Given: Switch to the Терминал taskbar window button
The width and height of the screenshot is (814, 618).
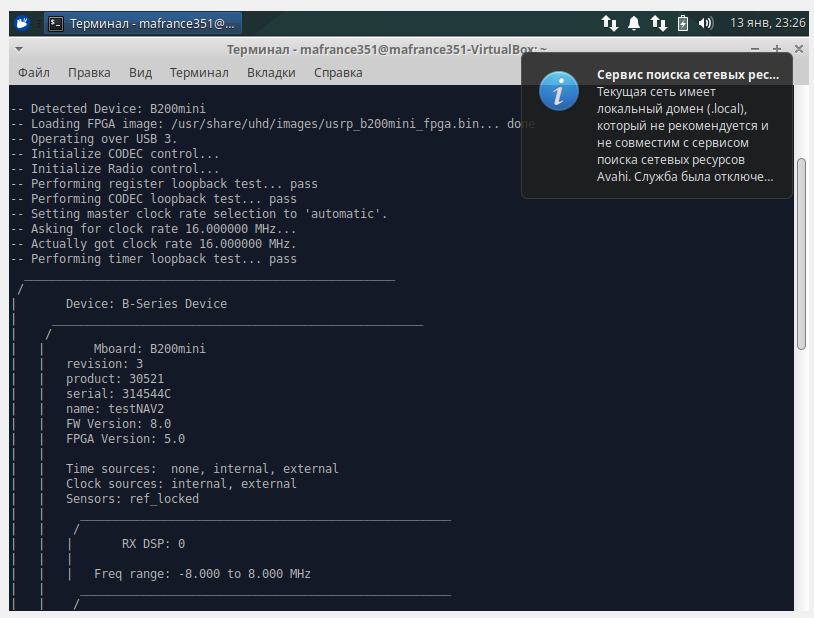Looking at the screenshot, I should tap(143, 24).
